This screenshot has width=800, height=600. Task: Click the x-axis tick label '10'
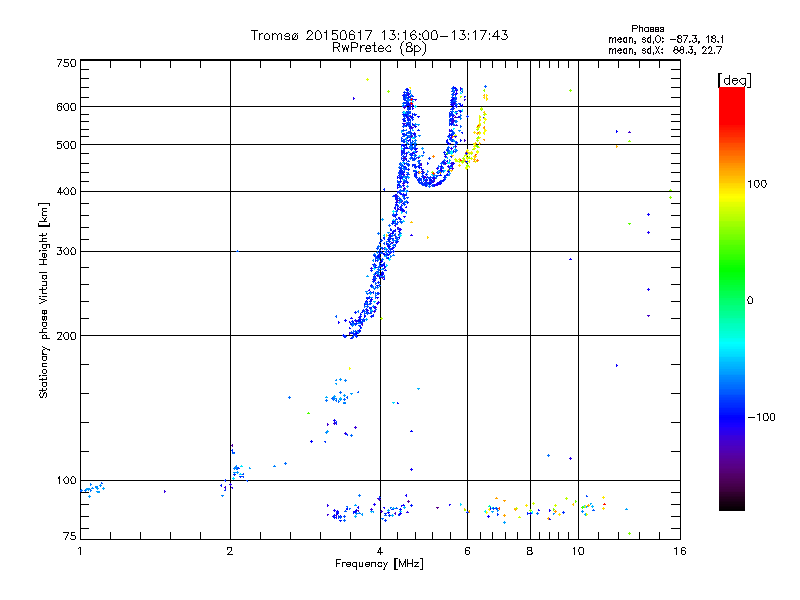click(578, 551)
